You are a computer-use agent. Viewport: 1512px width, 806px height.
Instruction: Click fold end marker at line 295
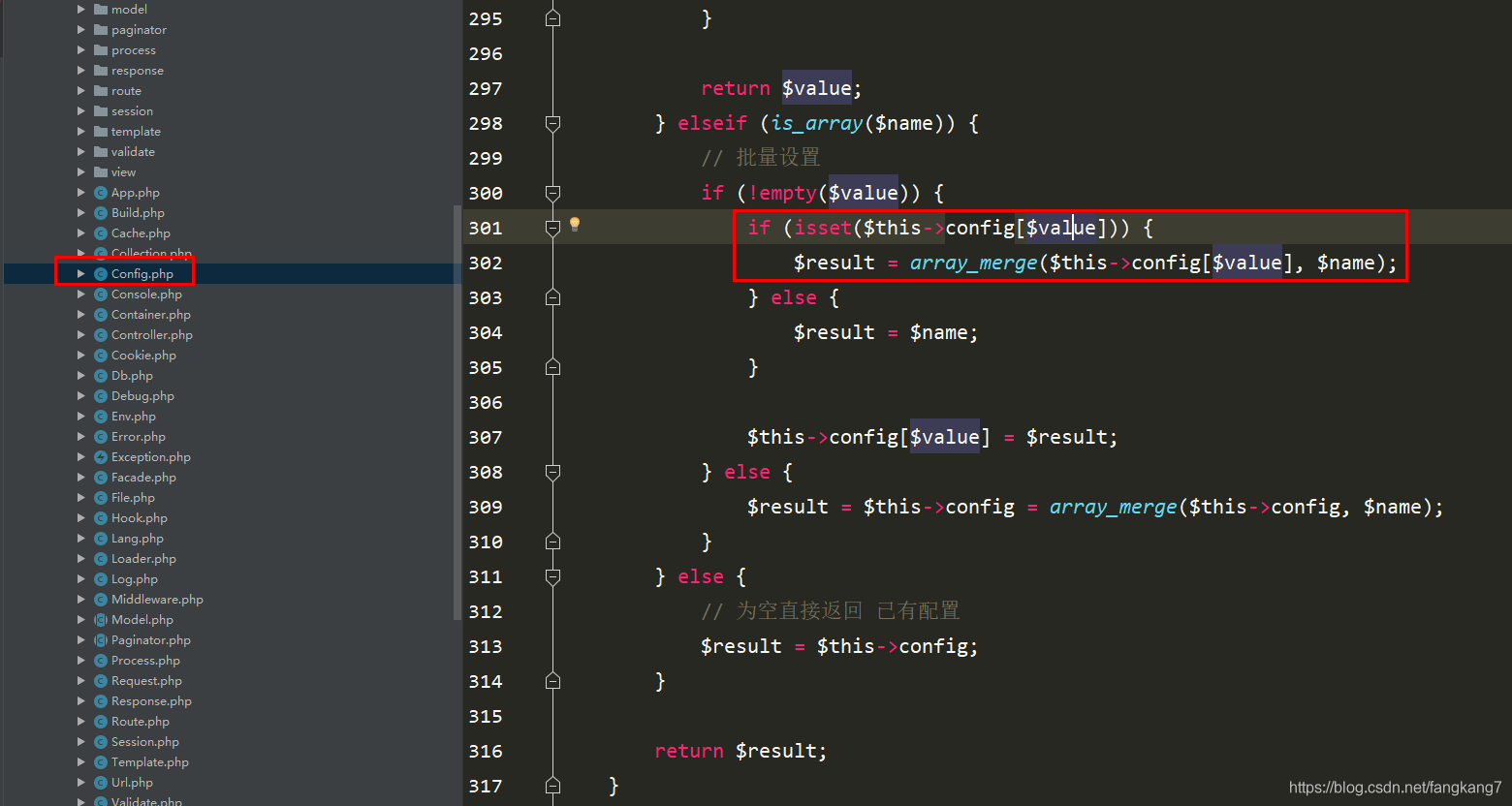pos(552,18)
